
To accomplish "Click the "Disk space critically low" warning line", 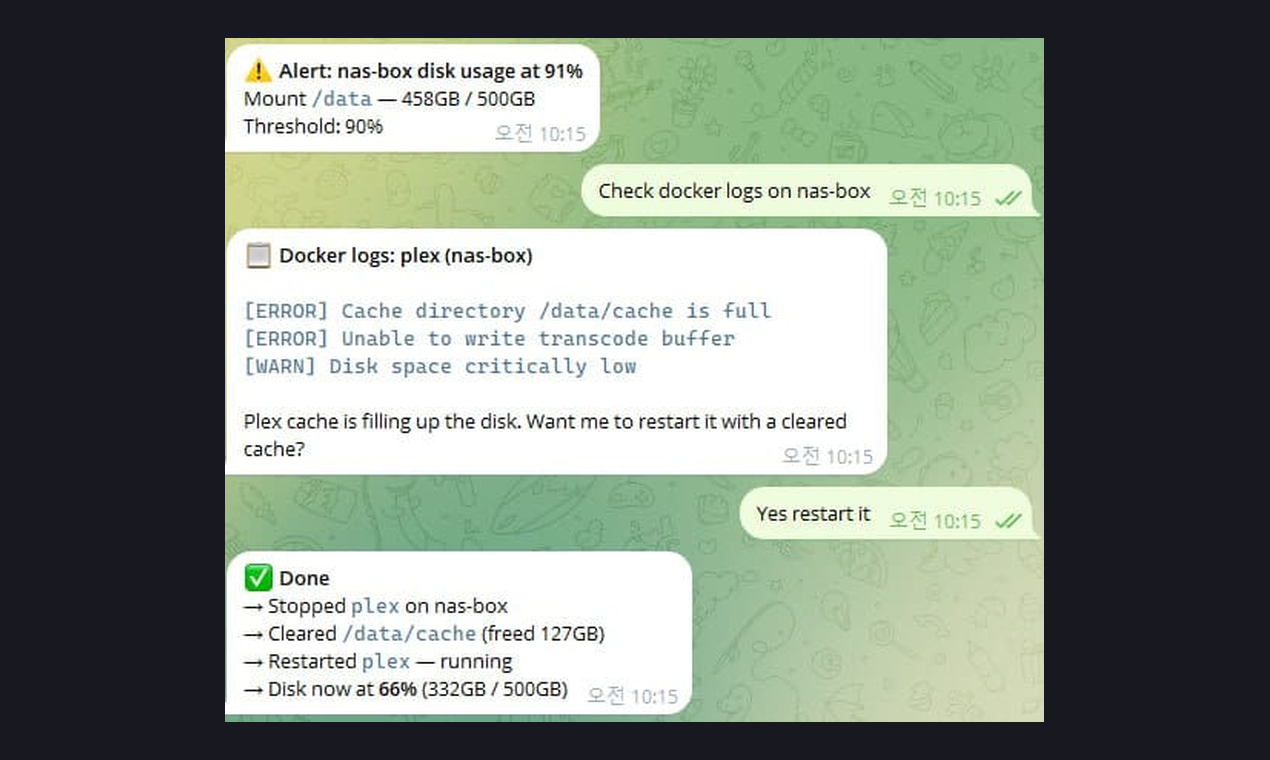I will pos(440,367).
